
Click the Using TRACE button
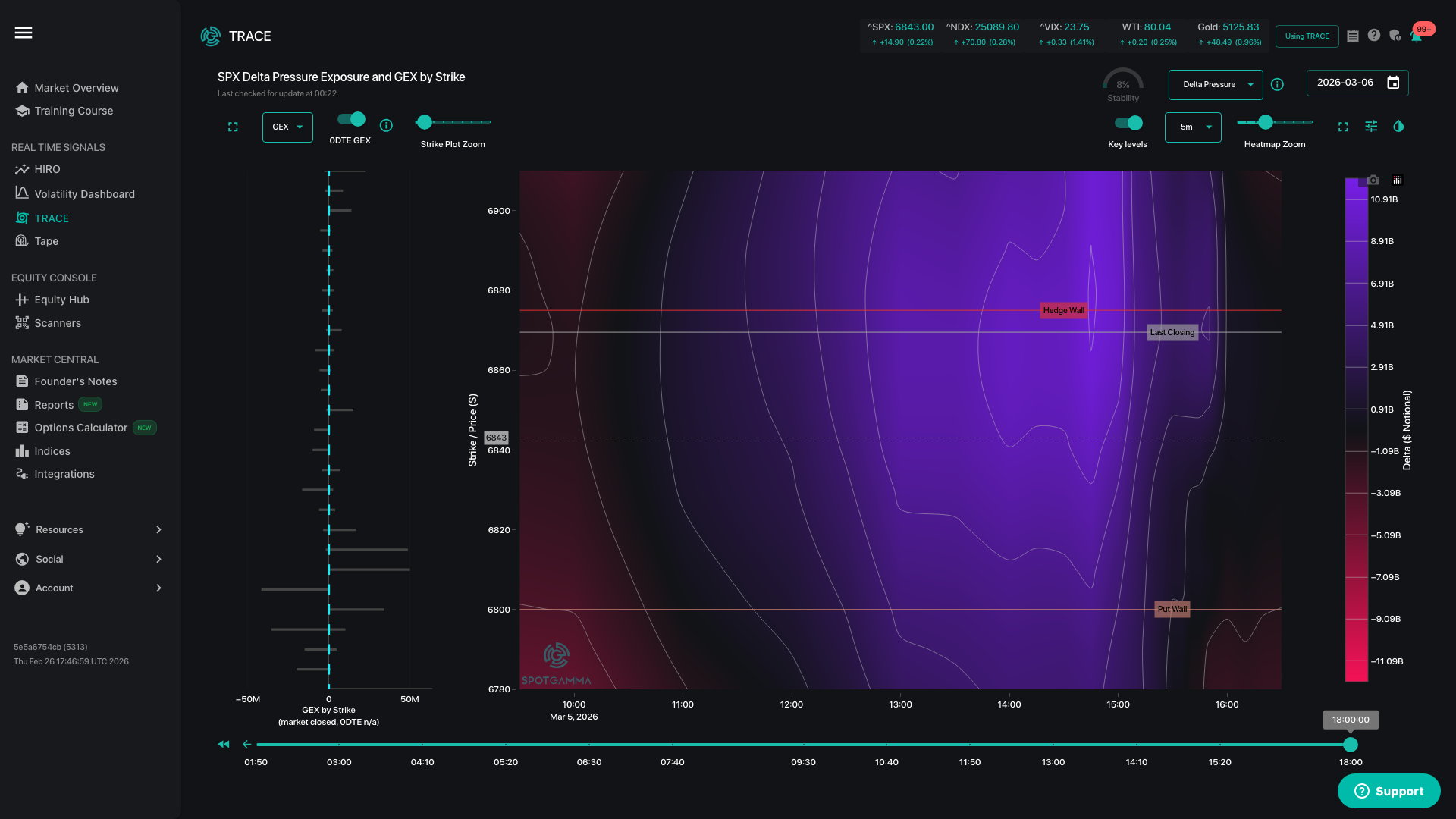click(x=1307, y=36)
